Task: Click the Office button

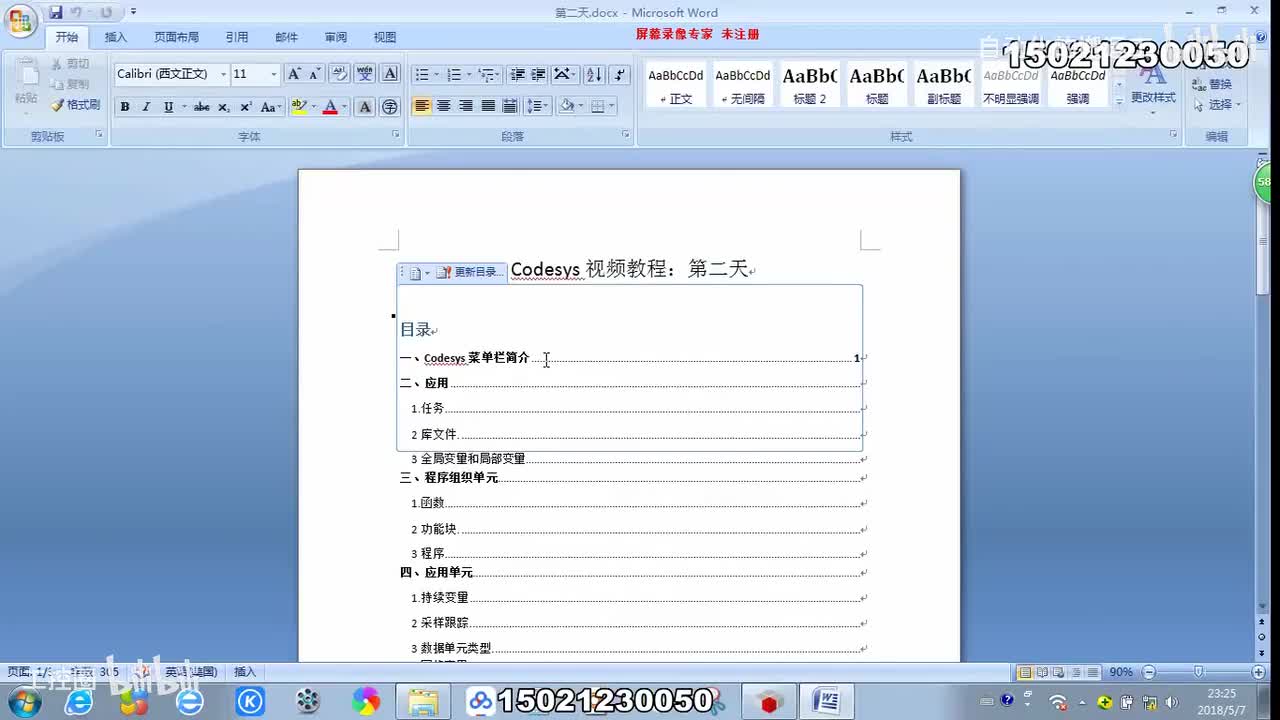Action: [x=20, y=19]
